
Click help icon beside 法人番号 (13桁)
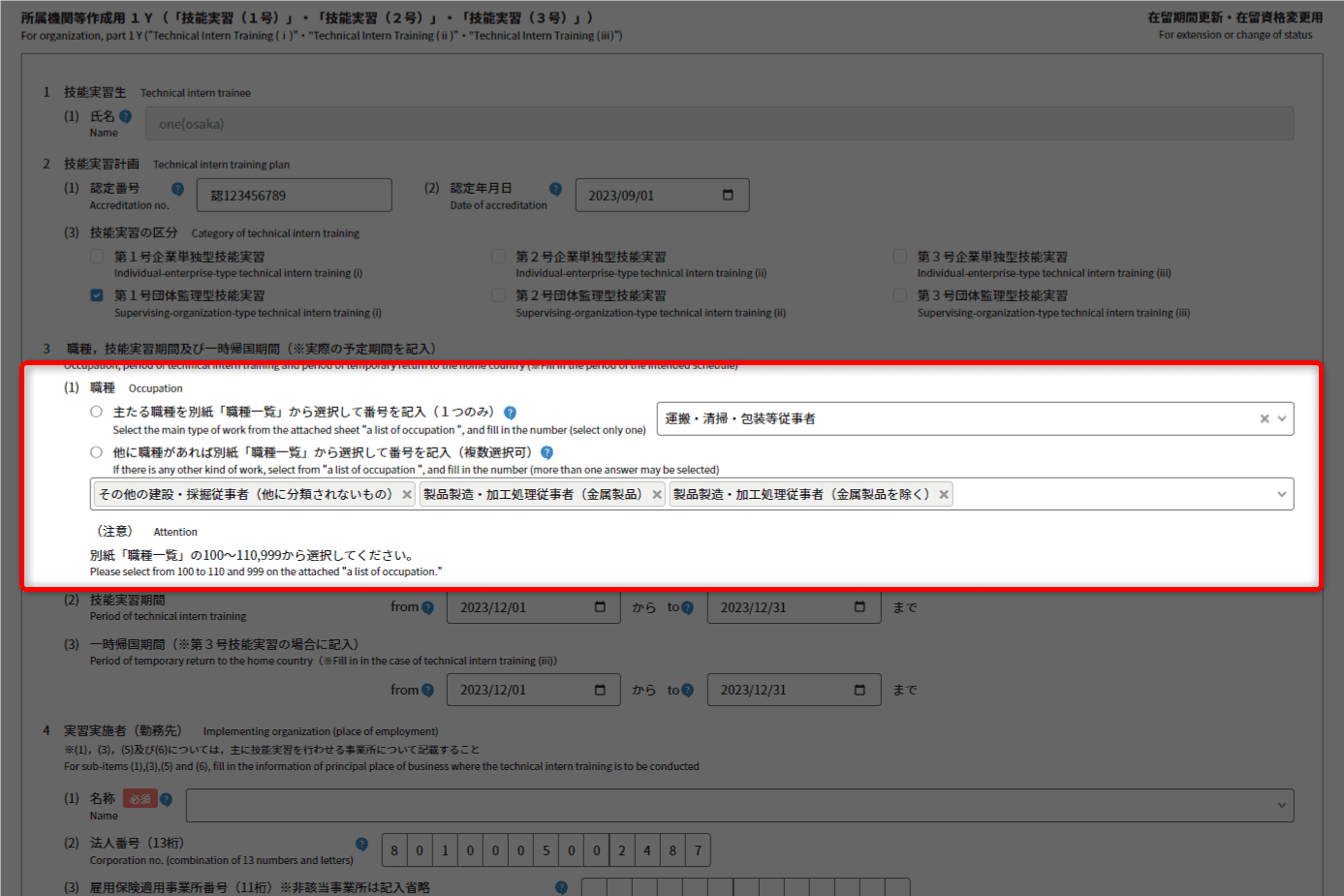coord(361,844)
